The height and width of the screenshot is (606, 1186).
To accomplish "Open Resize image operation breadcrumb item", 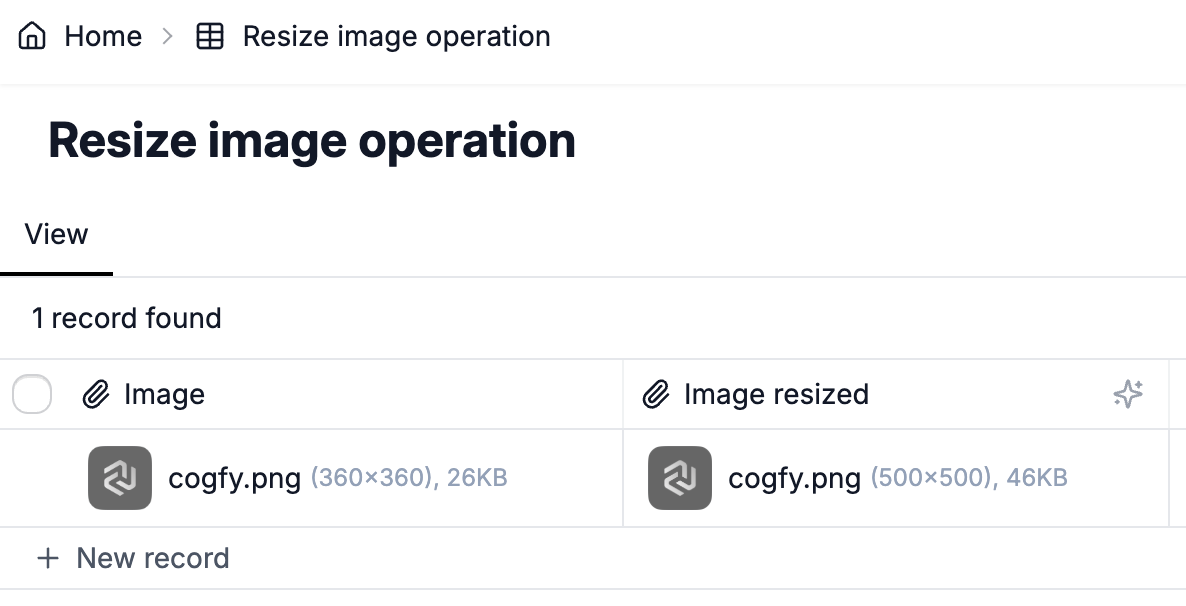I will pyautogui.click(x=396, y=36).
